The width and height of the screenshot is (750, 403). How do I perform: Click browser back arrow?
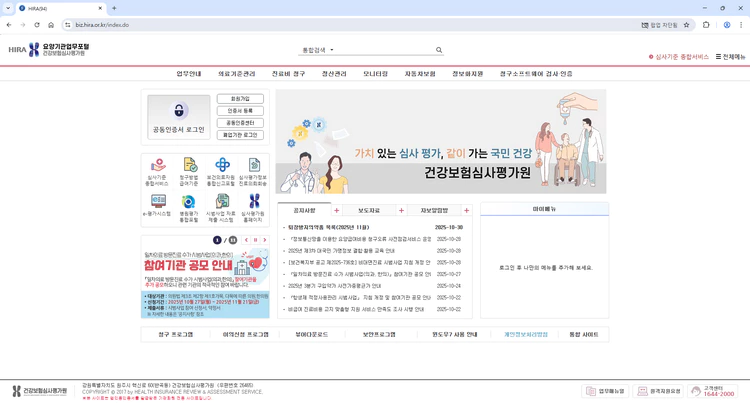click(x=9, y=25)
